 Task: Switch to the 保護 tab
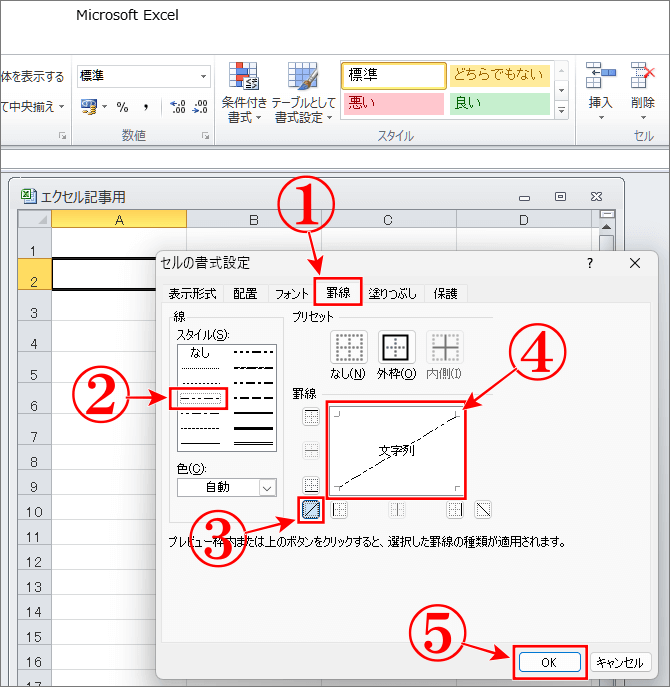pyautogui.click(x=445, y=294)
